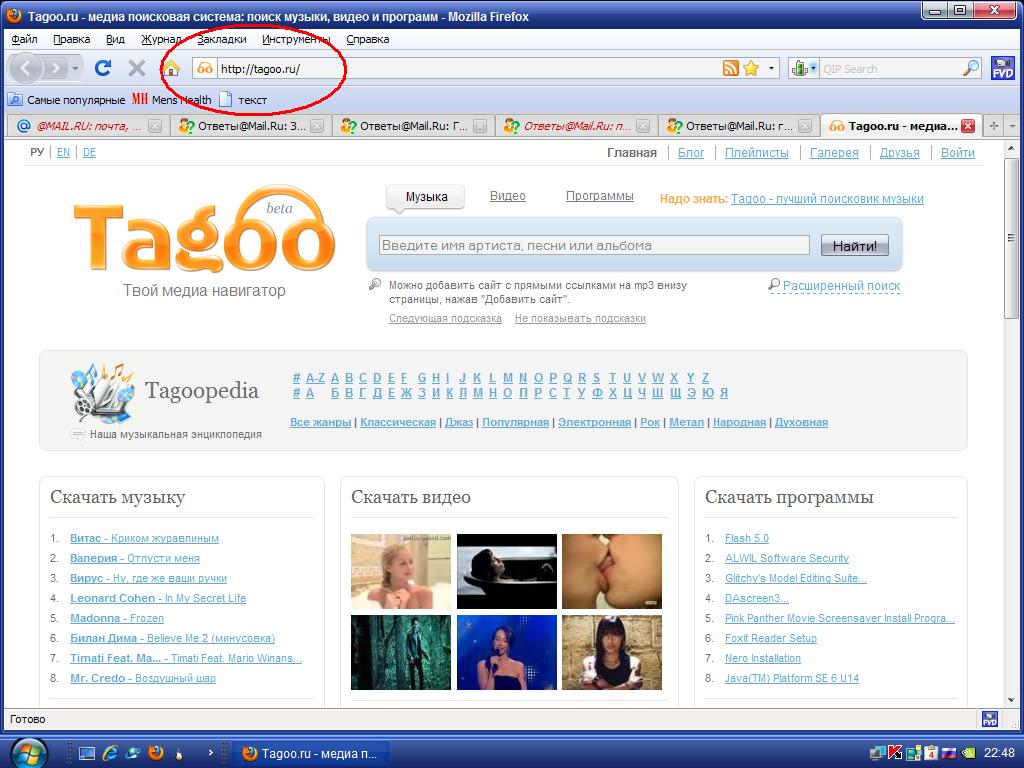Screen dimensions: 1024x768
Task: Stop loading with the X icon
Action: pos(136,67)
